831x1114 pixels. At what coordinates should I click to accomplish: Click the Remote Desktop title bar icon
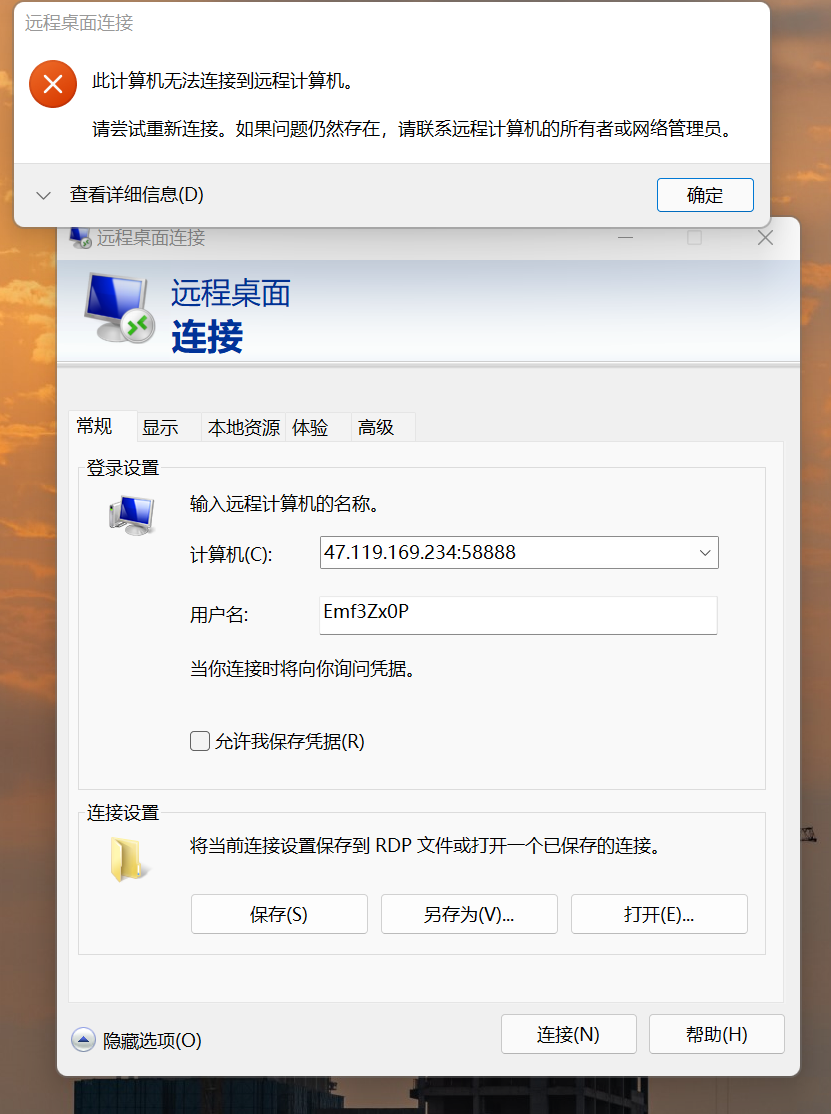coord(81,238)
